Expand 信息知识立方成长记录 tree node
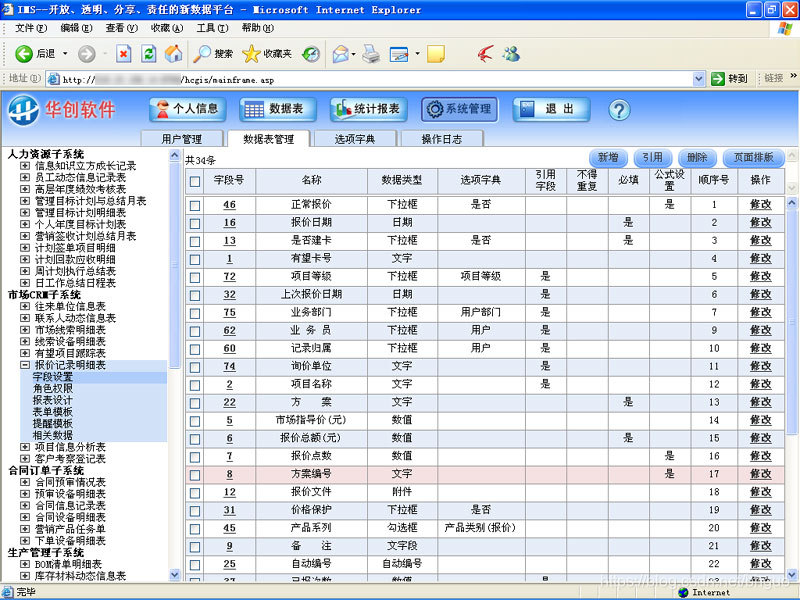Screen dimensions: 800x600 pyautogui.click(x=24, y=166)
